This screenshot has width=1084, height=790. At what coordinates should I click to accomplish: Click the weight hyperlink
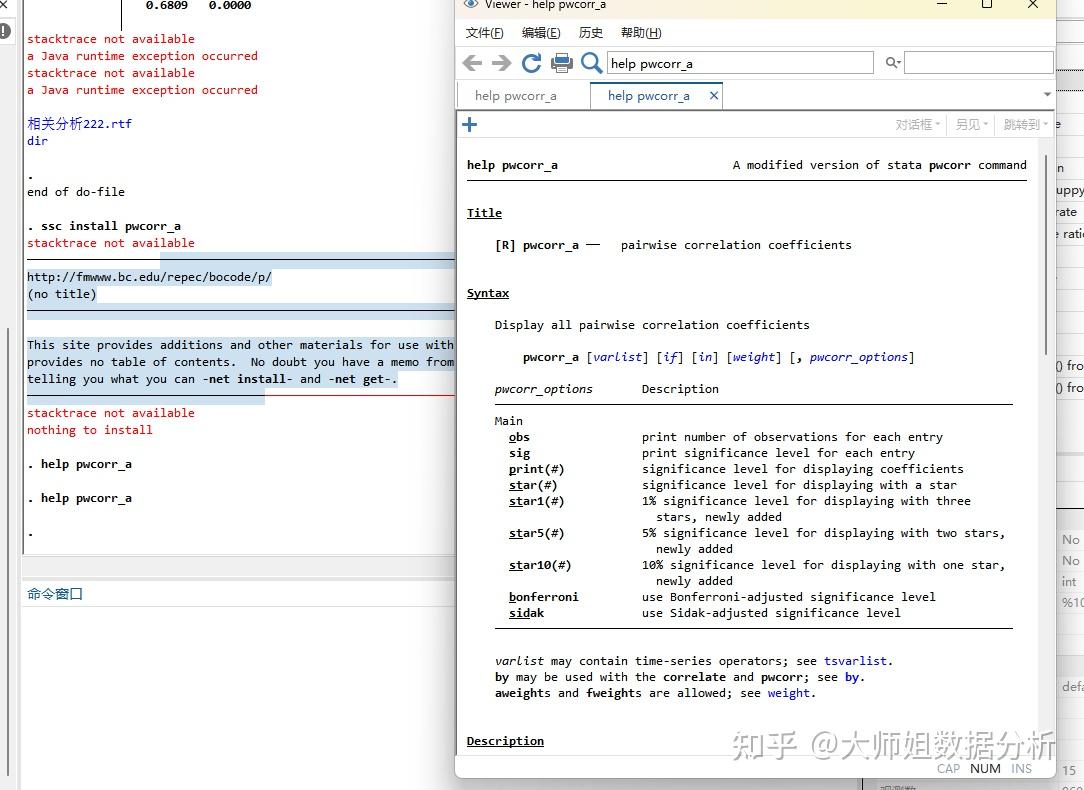(x=789, y=692)
